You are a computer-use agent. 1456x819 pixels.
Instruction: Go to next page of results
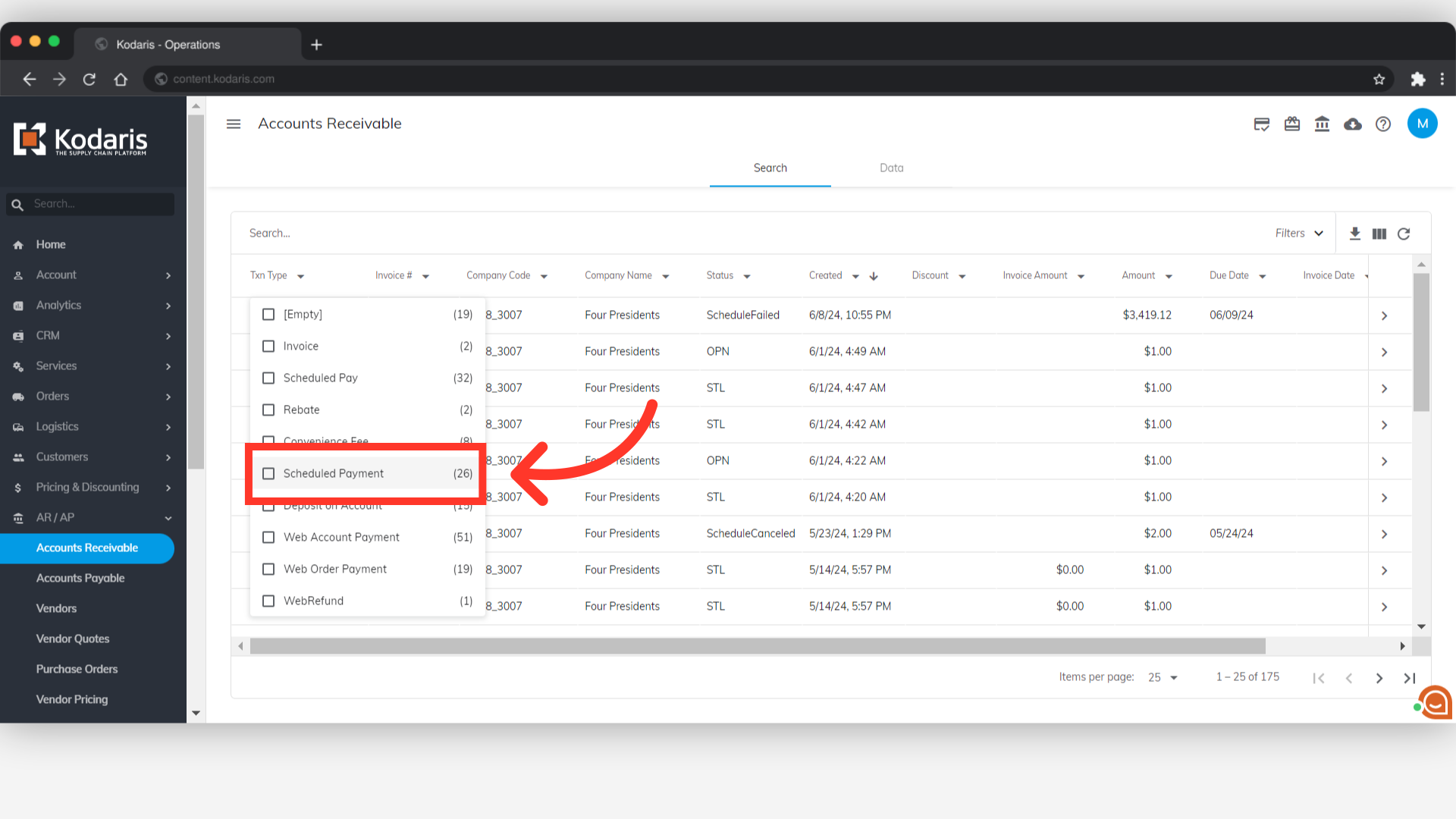point(1379,678)
